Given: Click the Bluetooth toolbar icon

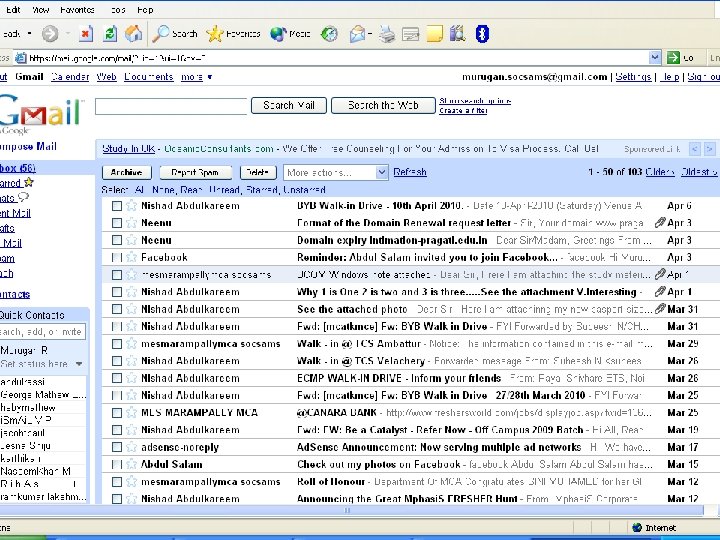Looking at the screenshot, I should coord(482,34).
